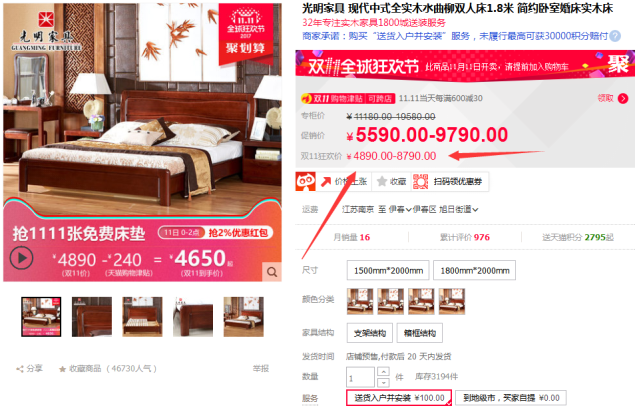The height and width of the screenshot is (410, 643).
Task: Choose 箱框结构 furniture structure
Action: pos(420,333)
